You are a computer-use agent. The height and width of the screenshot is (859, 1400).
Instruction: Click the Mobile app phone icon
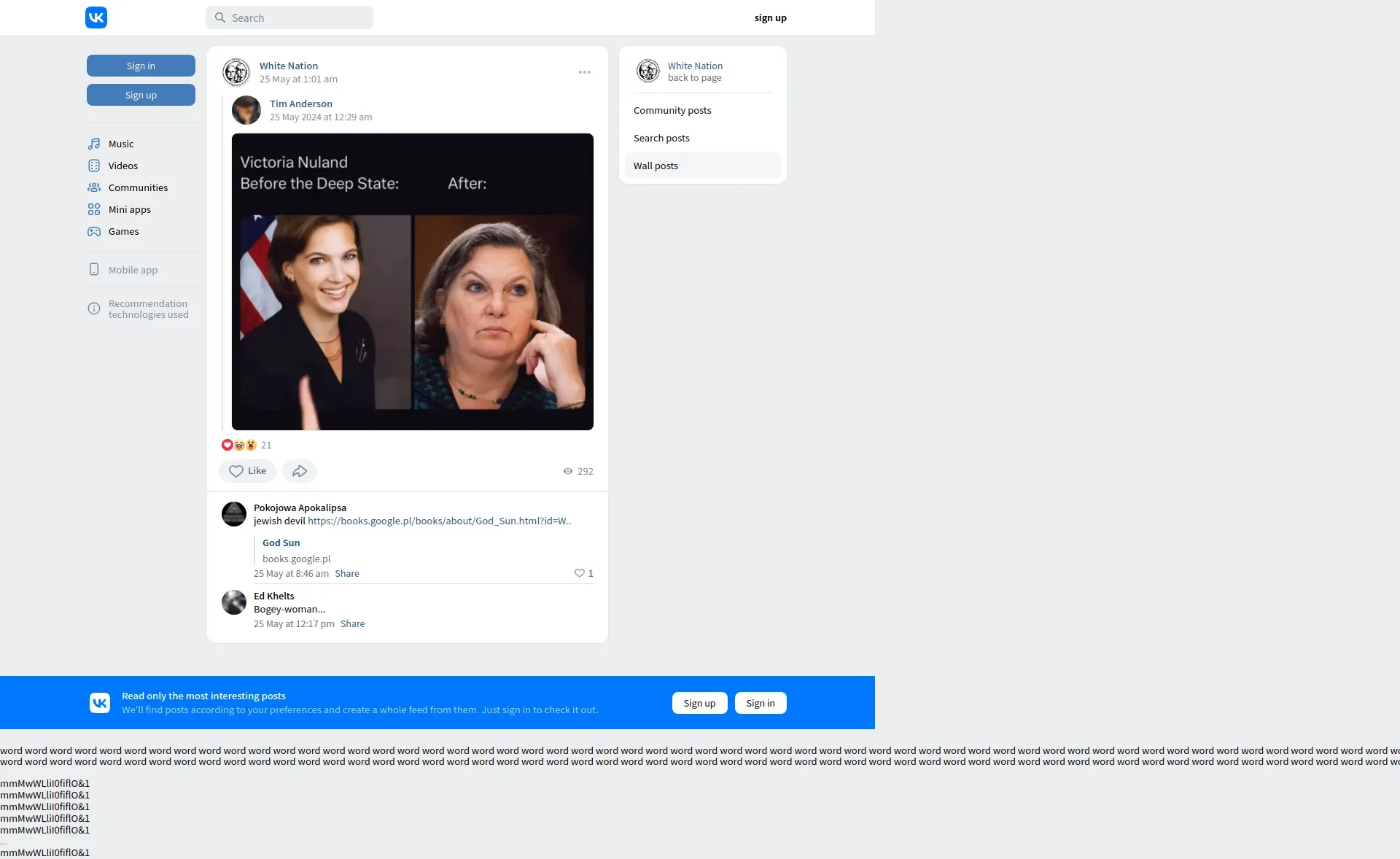(x=94, y=269)
